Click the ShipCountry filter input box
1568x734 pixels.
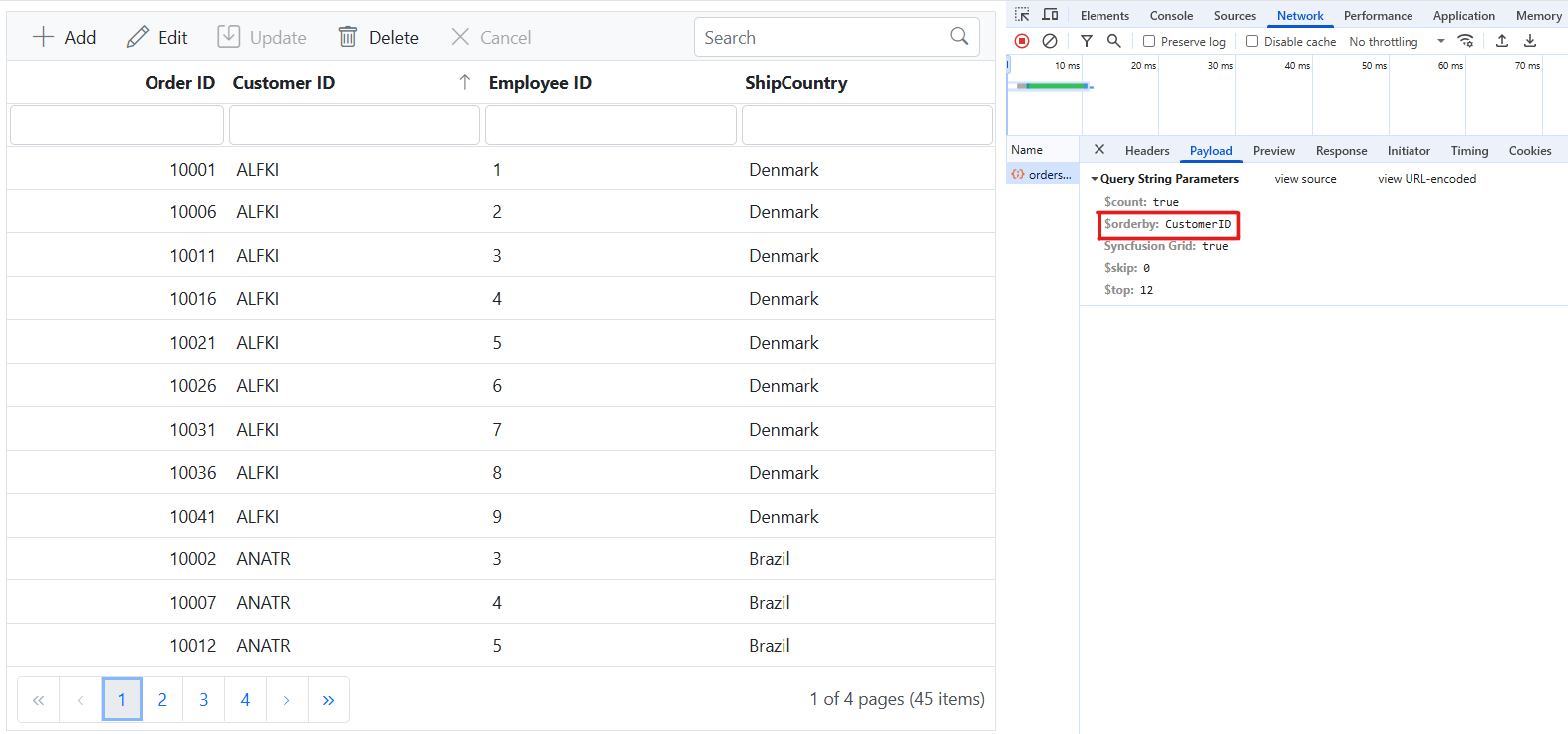[866, 126]
